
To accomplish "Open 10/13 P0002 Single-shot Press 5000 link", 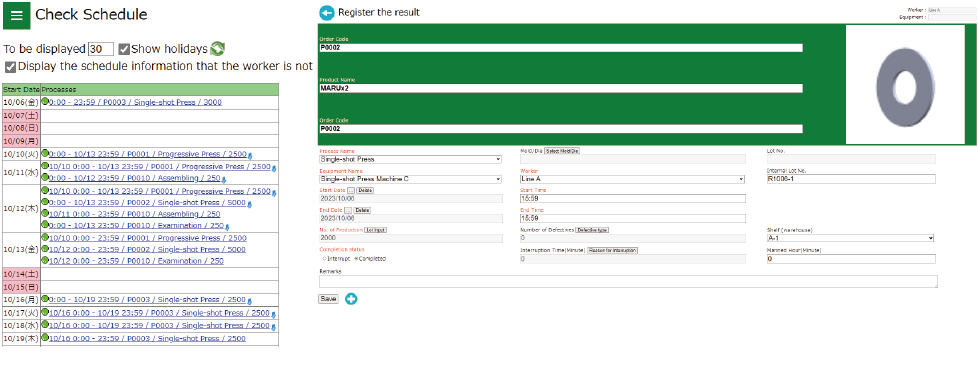I will (148, 250).
